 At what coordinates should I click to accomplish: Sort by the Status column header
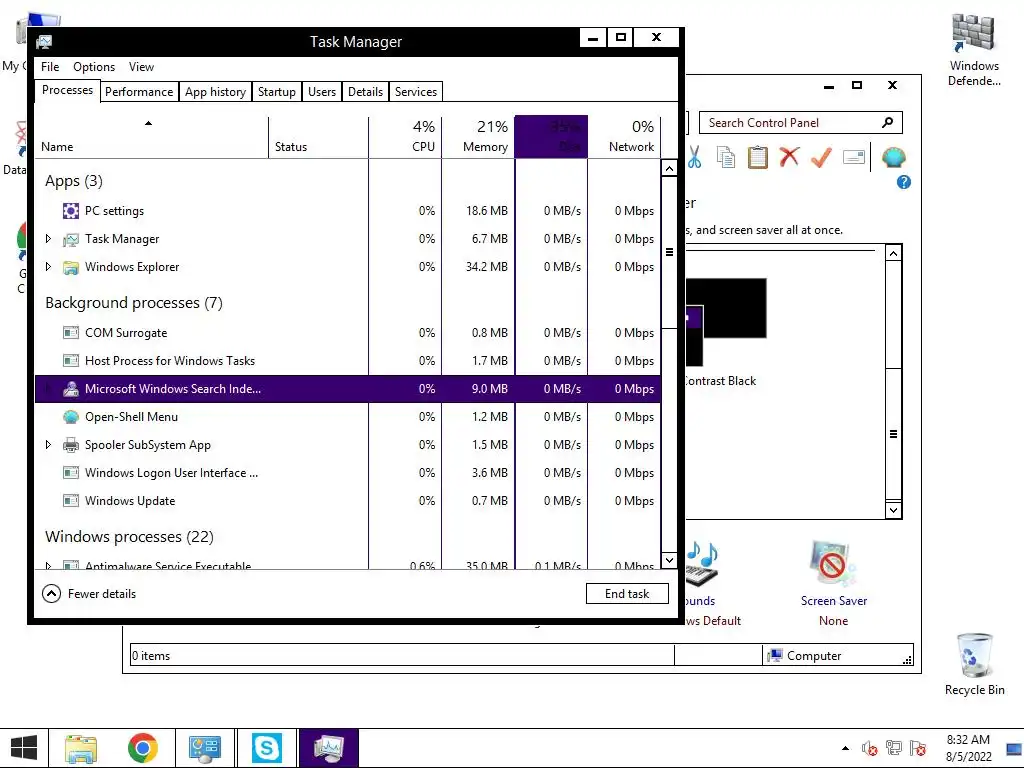(319, 138)
